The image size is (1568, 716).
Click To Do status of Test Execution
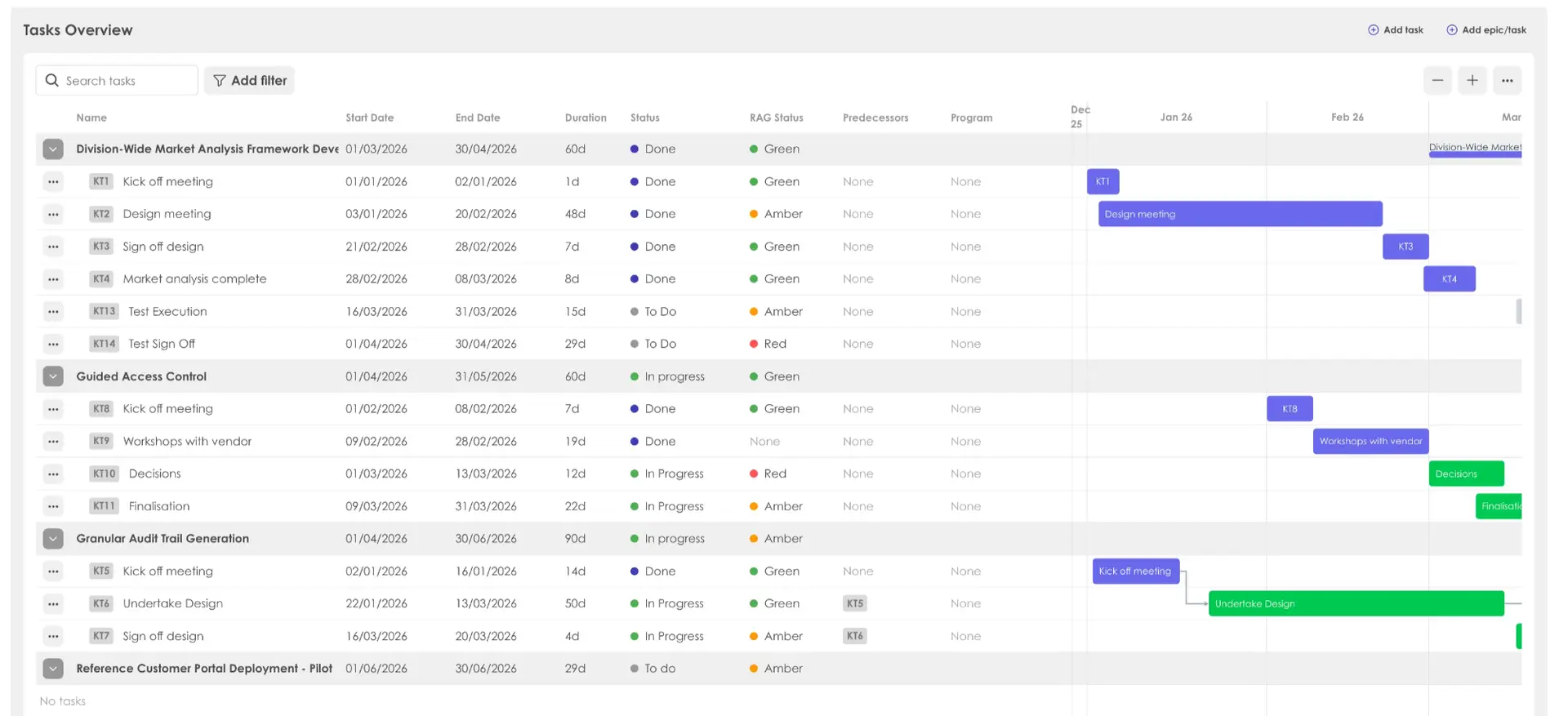pyautogui.click(x=653, y=312)
